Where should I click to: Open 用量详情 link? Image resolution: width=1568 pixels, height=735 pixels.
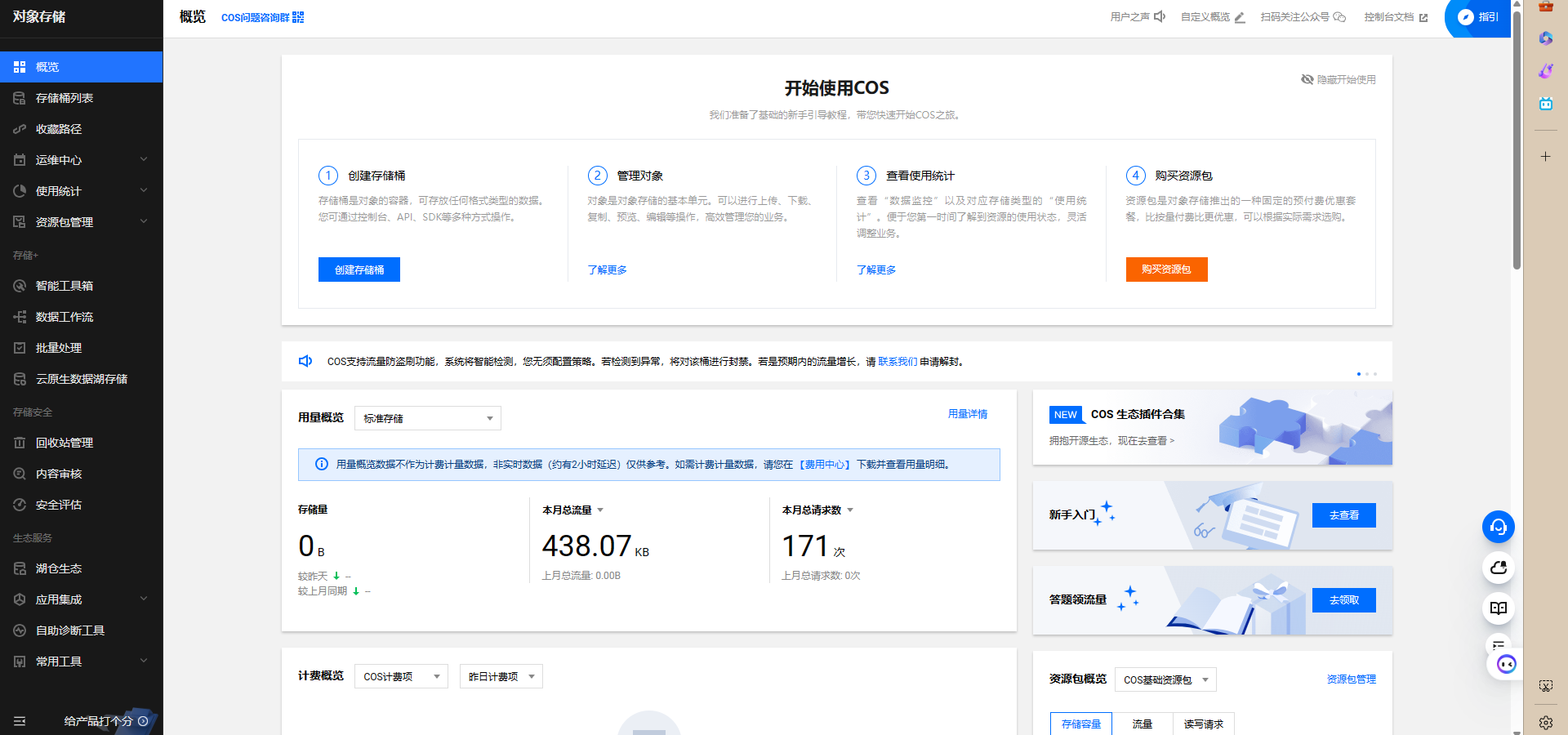coord(968,414)
